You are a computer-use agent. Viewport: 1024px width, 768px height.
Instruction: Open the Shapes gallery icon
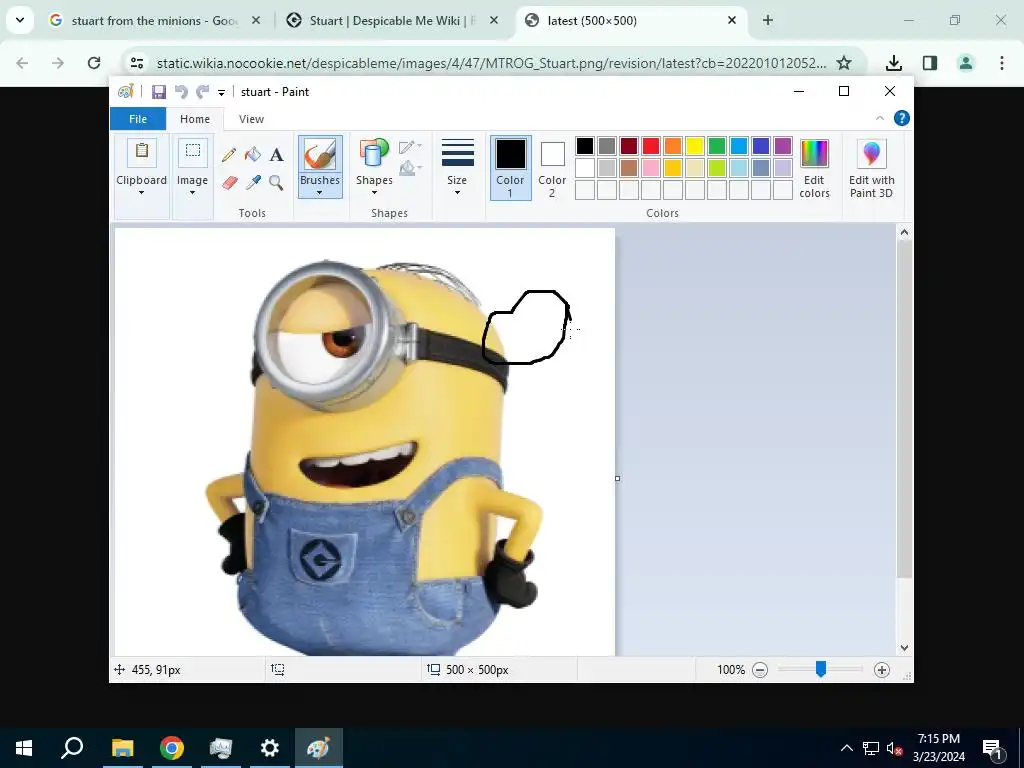coord(374,154)
